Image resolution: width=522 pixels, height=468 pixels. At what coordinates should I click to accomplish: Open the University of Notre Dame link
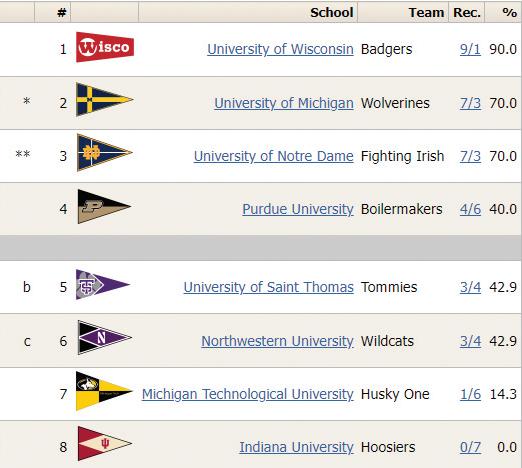(274, 156)
